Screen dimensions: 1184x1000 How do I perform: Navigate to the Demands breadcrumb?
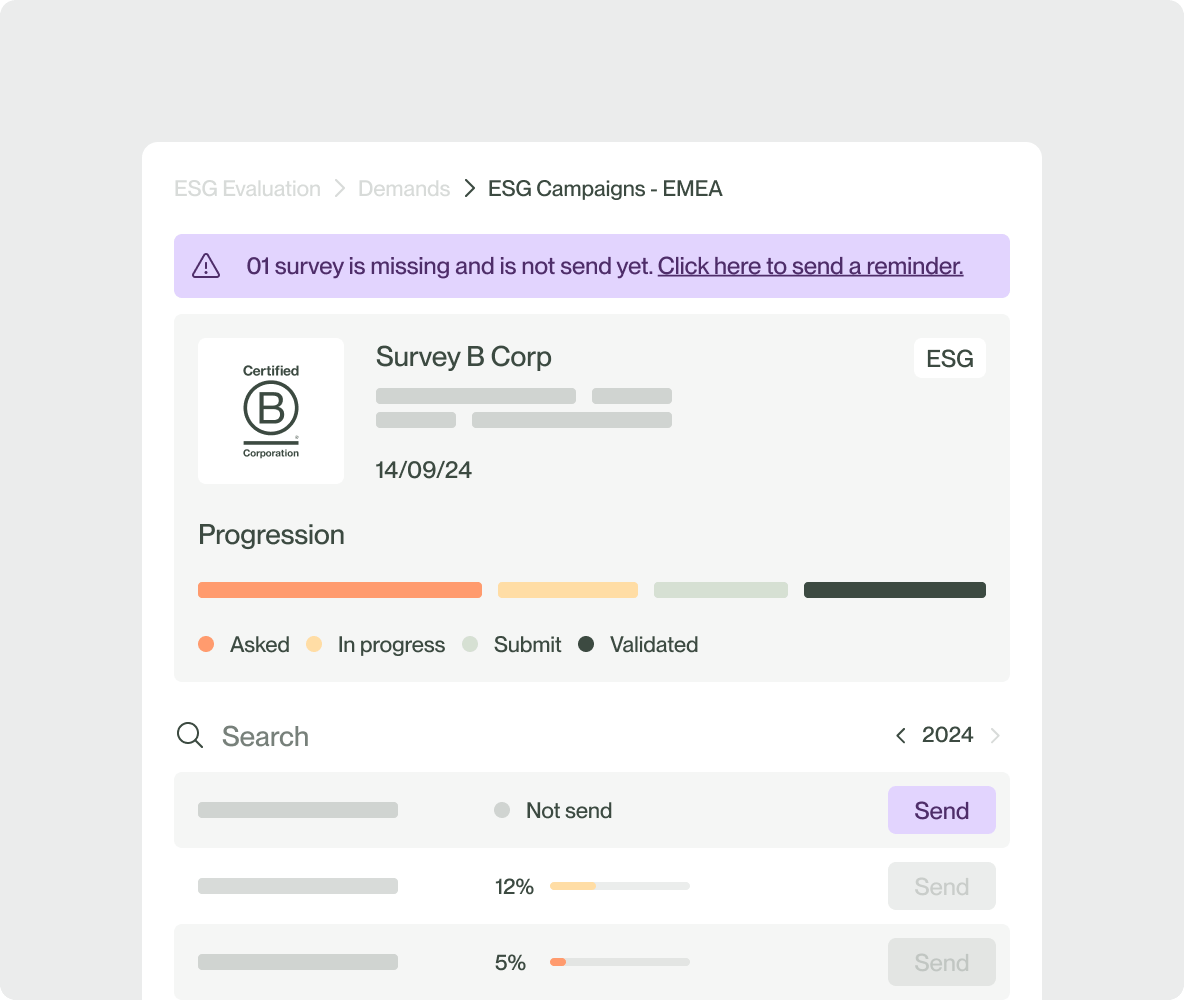pos(404,189)
